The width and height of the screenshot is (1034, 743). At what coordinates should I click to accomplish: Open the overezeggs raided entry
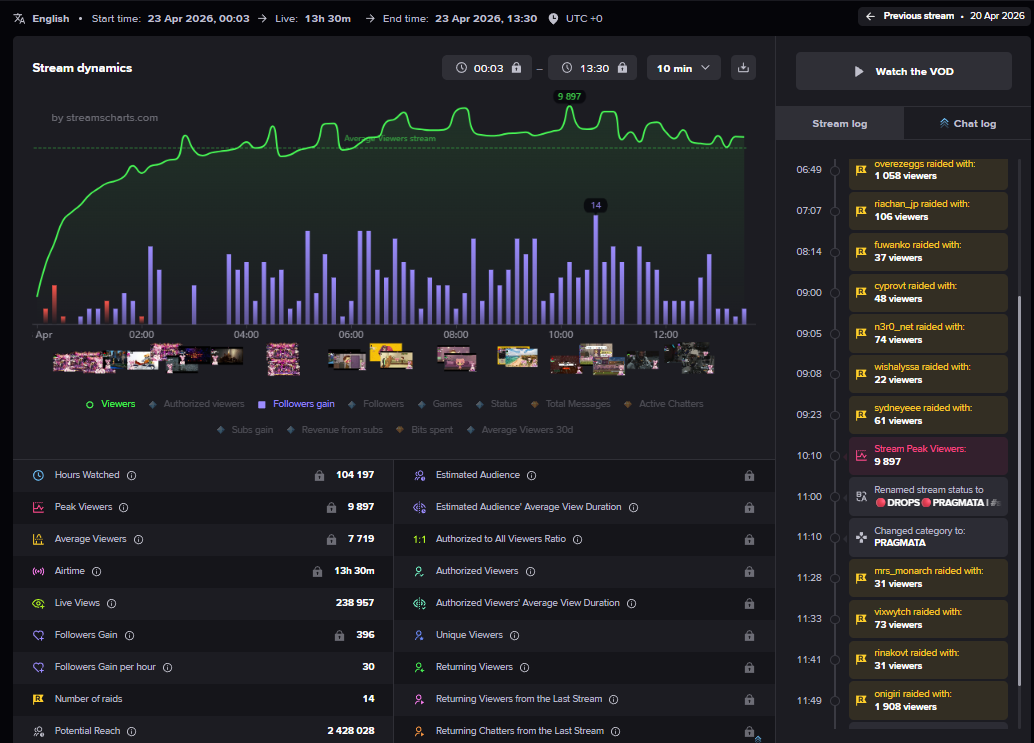(x=928, y=173)
